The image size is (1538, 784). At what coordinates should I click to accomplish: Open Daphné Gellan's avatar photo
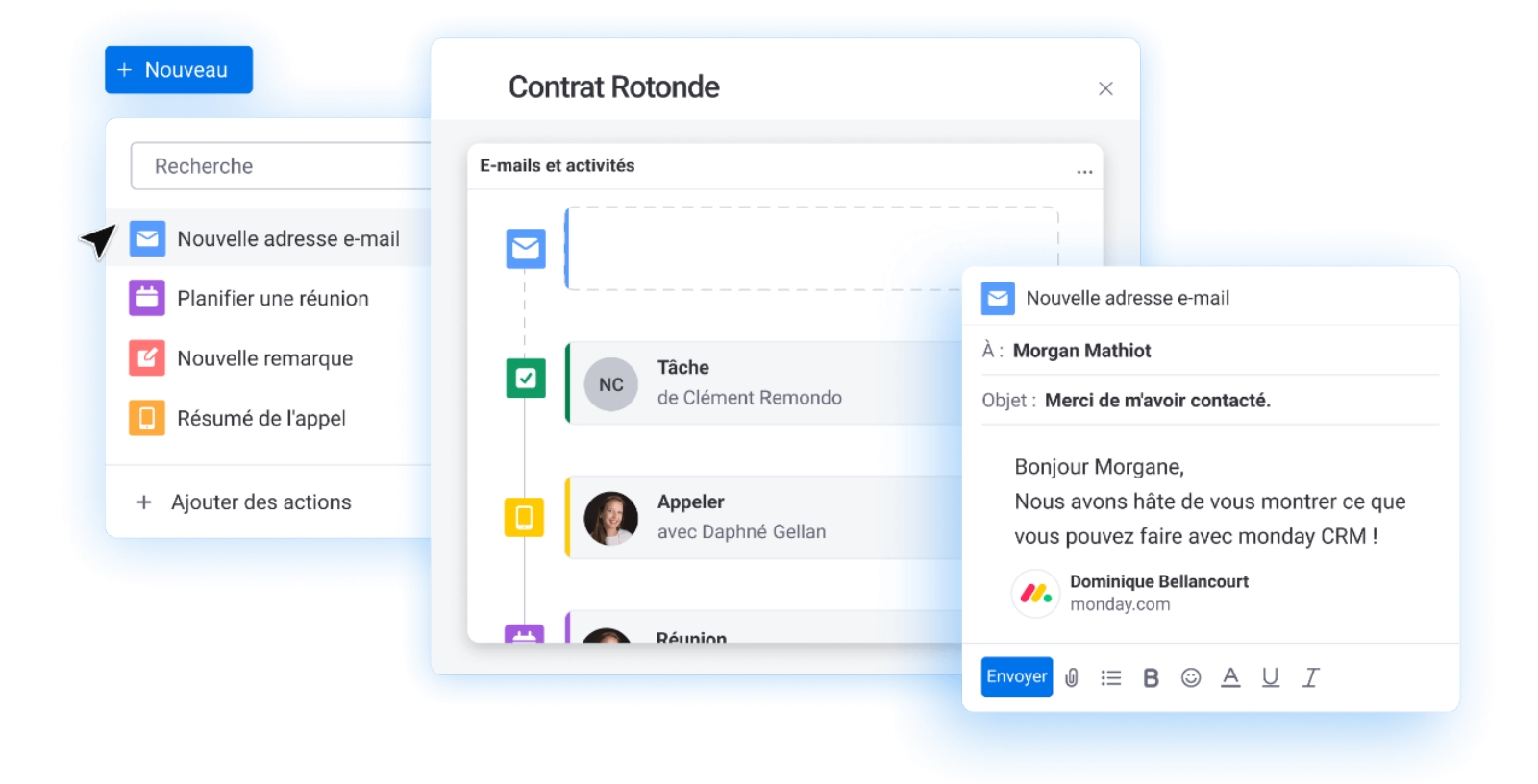611,519
